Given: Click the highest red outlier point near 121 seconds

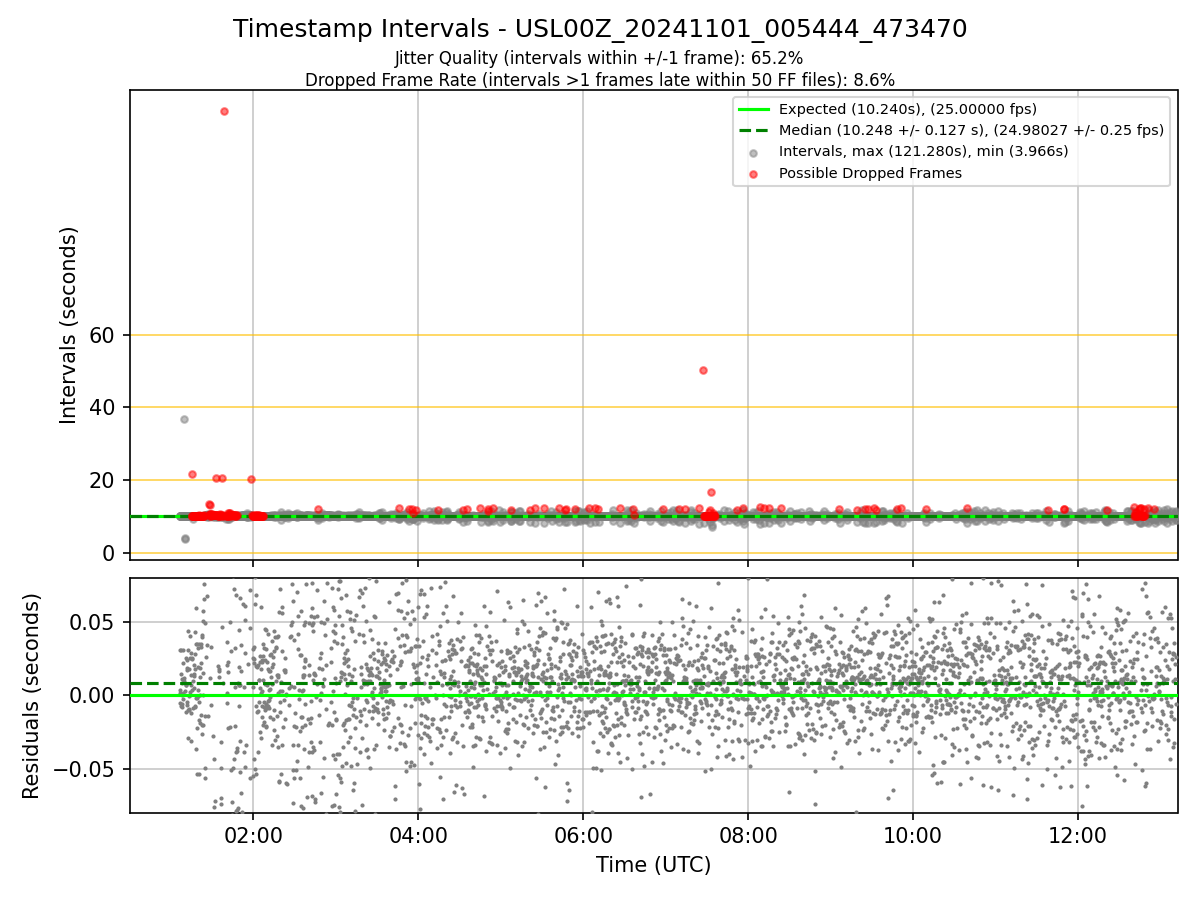Looking at the screenshot, I should (x=224, y=111).
